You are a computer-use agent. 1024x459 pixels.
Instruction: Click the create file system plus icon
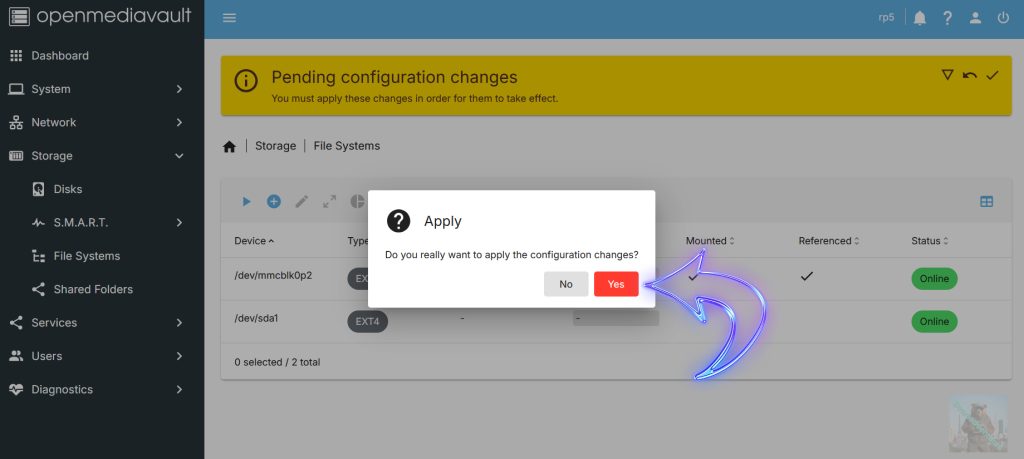pos(273,201)
